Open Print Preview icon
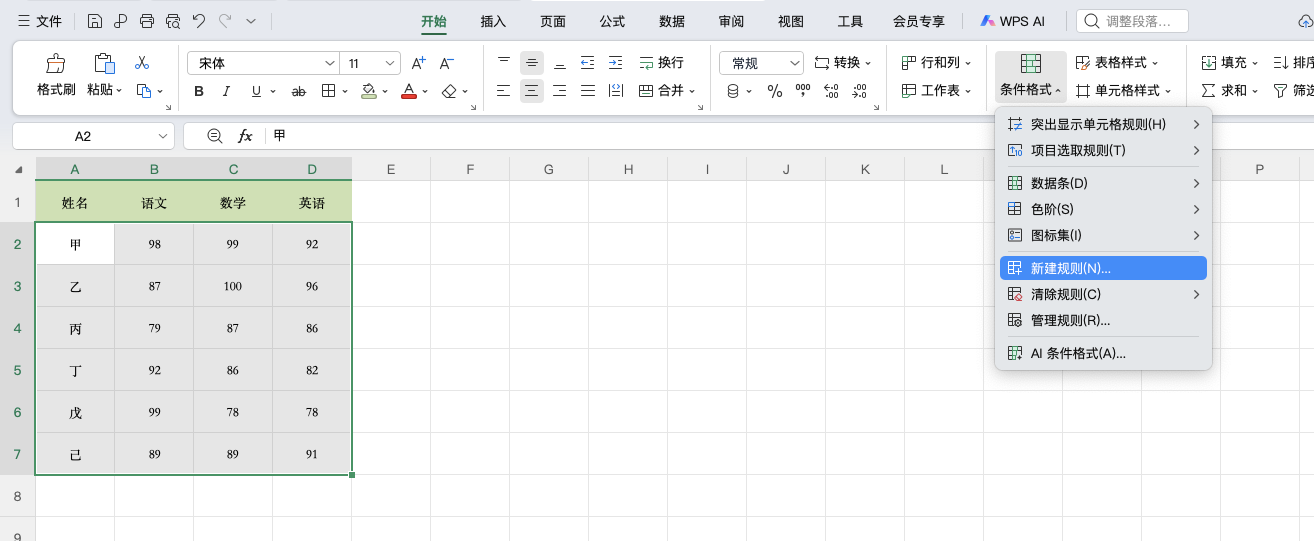 (x=172, y=21)
